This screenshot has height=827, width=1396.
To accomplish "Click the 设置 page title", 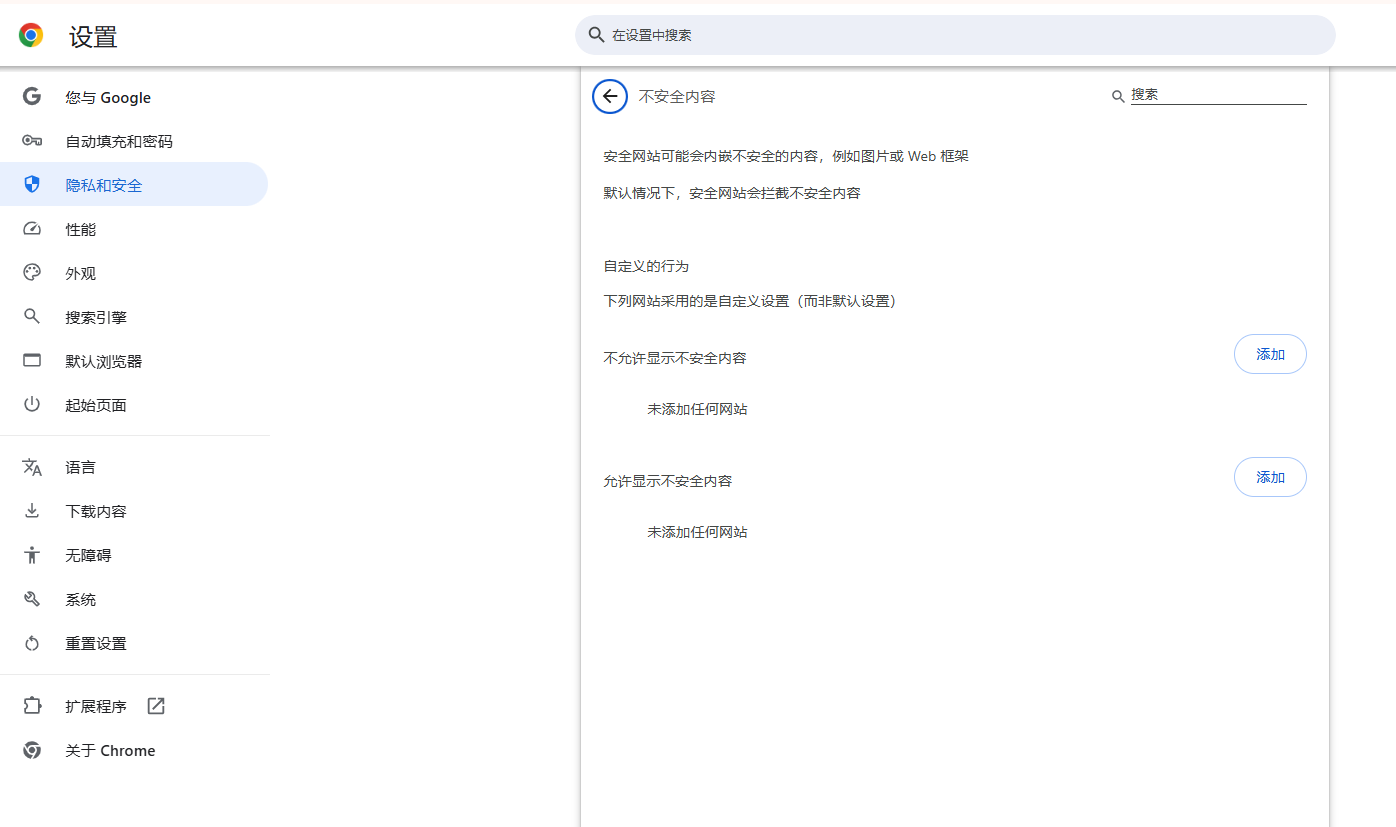I will [x=93, y=37].
